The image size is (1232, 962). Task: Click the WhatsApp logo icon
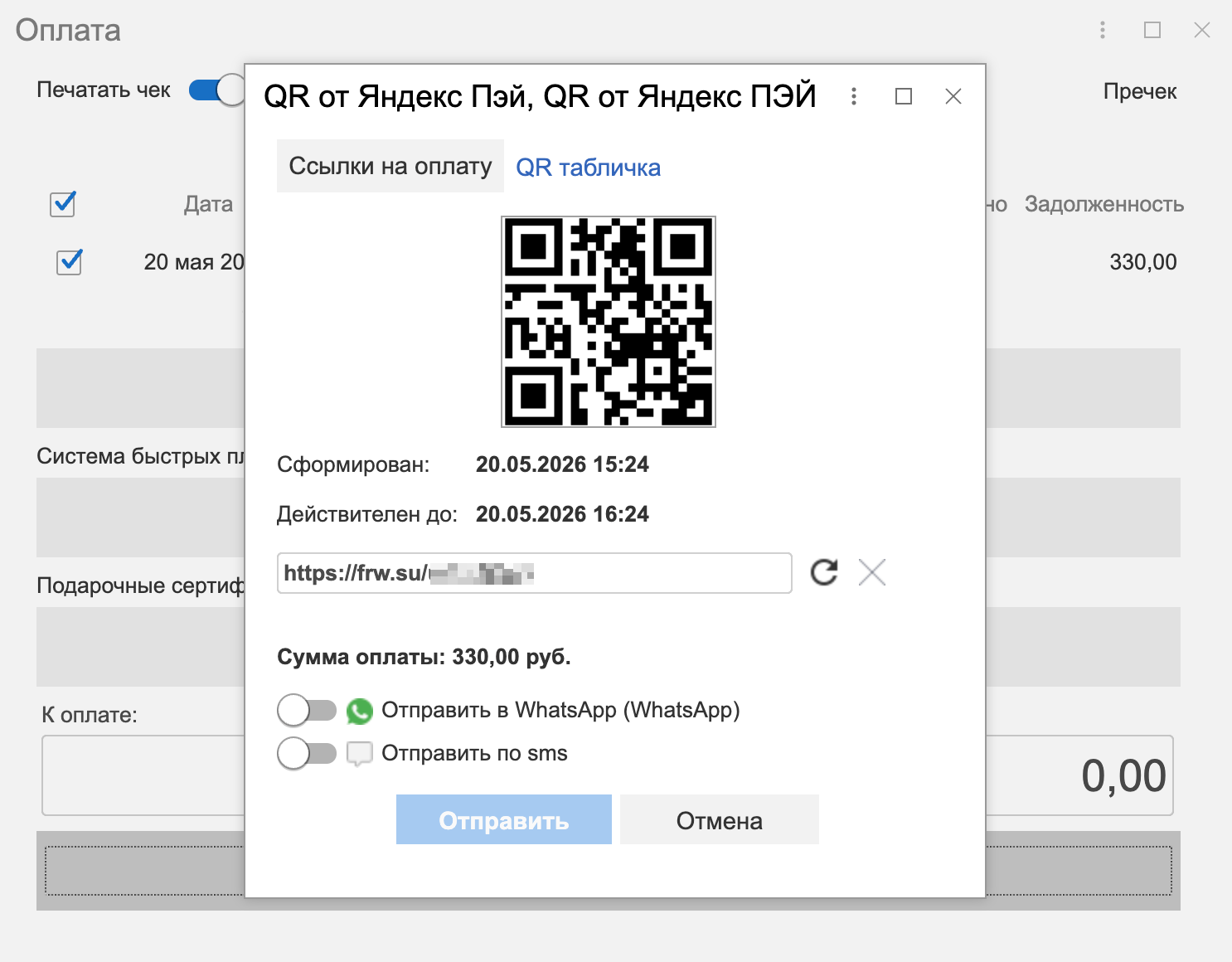[x=360, y=711]
